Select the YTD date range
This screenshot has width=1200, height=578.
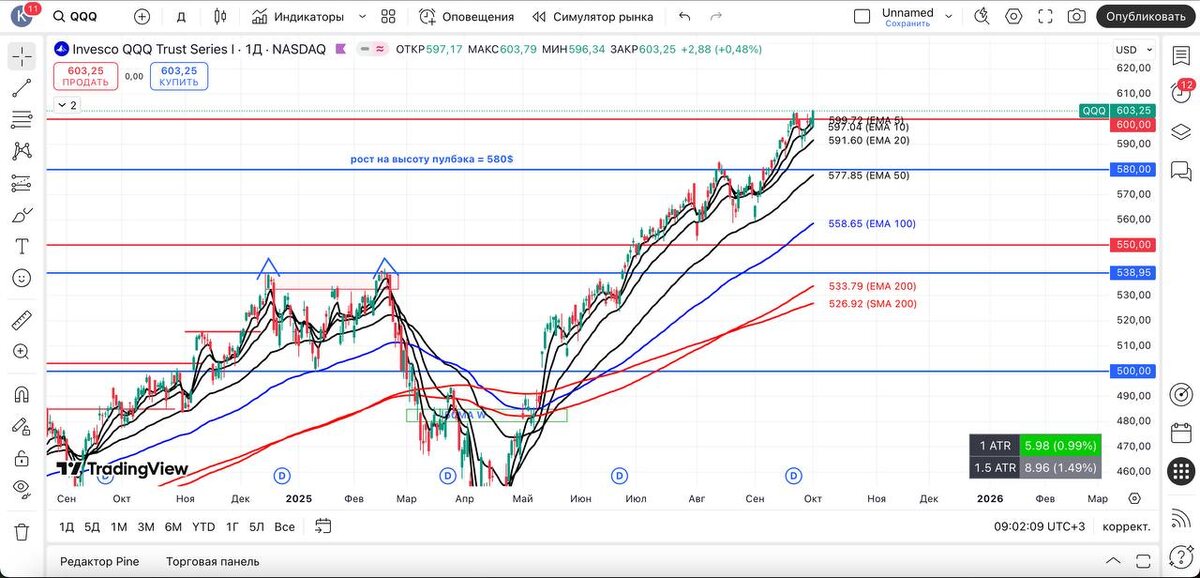(204, 526)
